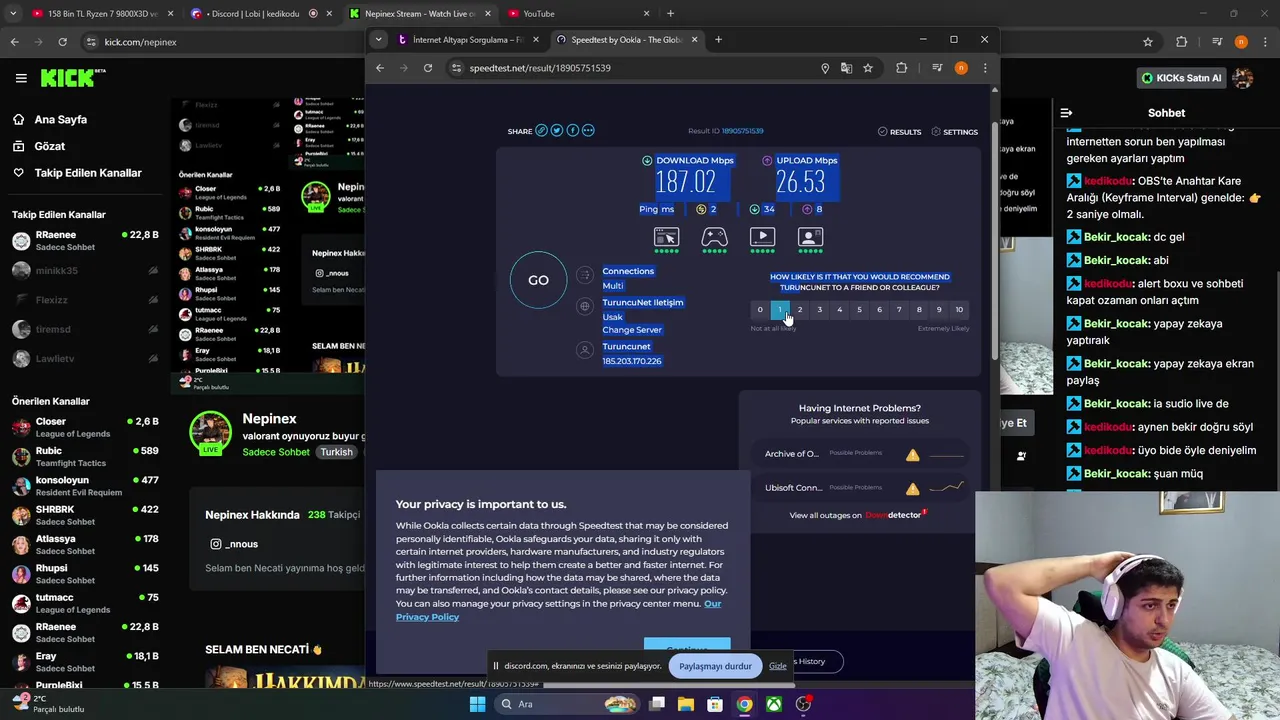Select rating 3 in the recommend survey
The image size is (1280, 720).
[820, 310]
